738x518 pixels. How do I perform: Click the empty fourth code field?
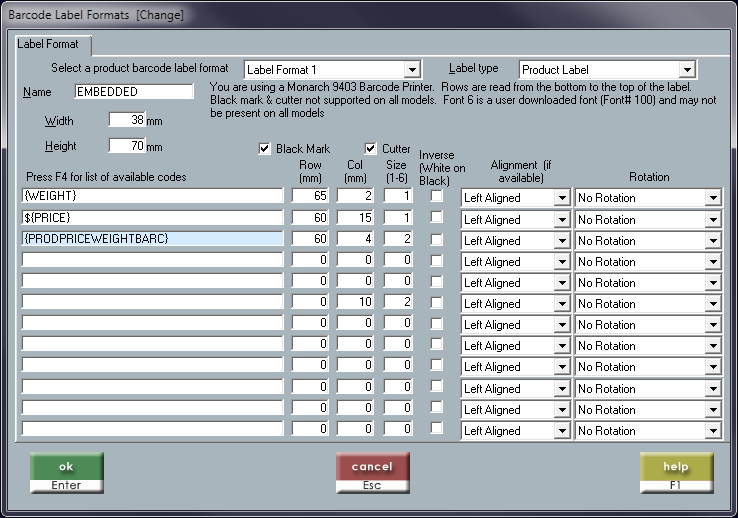coord(152,260)
